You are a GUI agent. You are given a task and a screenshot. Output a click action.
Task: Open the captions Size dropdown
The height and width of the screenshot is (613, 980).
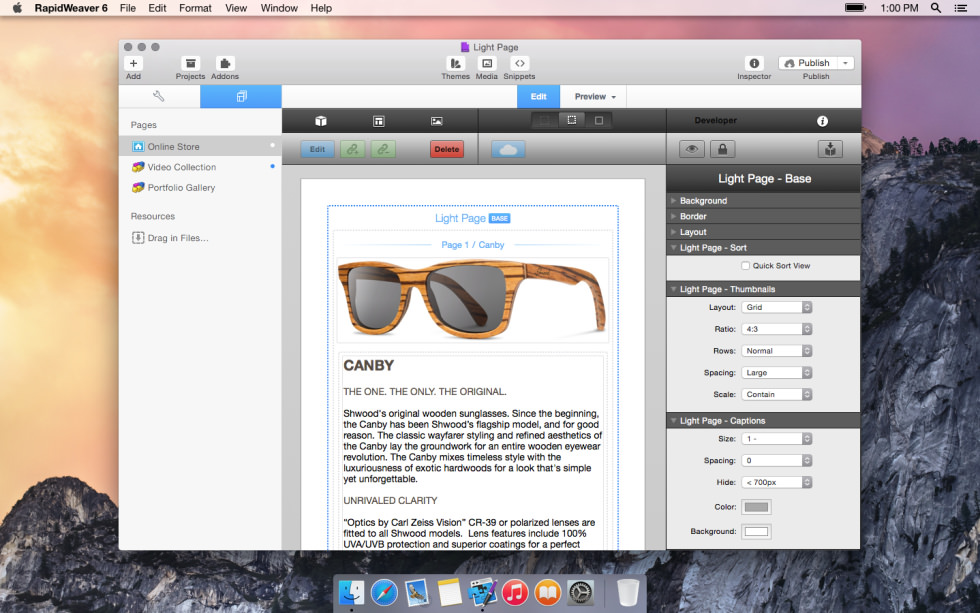pos(777,439)
